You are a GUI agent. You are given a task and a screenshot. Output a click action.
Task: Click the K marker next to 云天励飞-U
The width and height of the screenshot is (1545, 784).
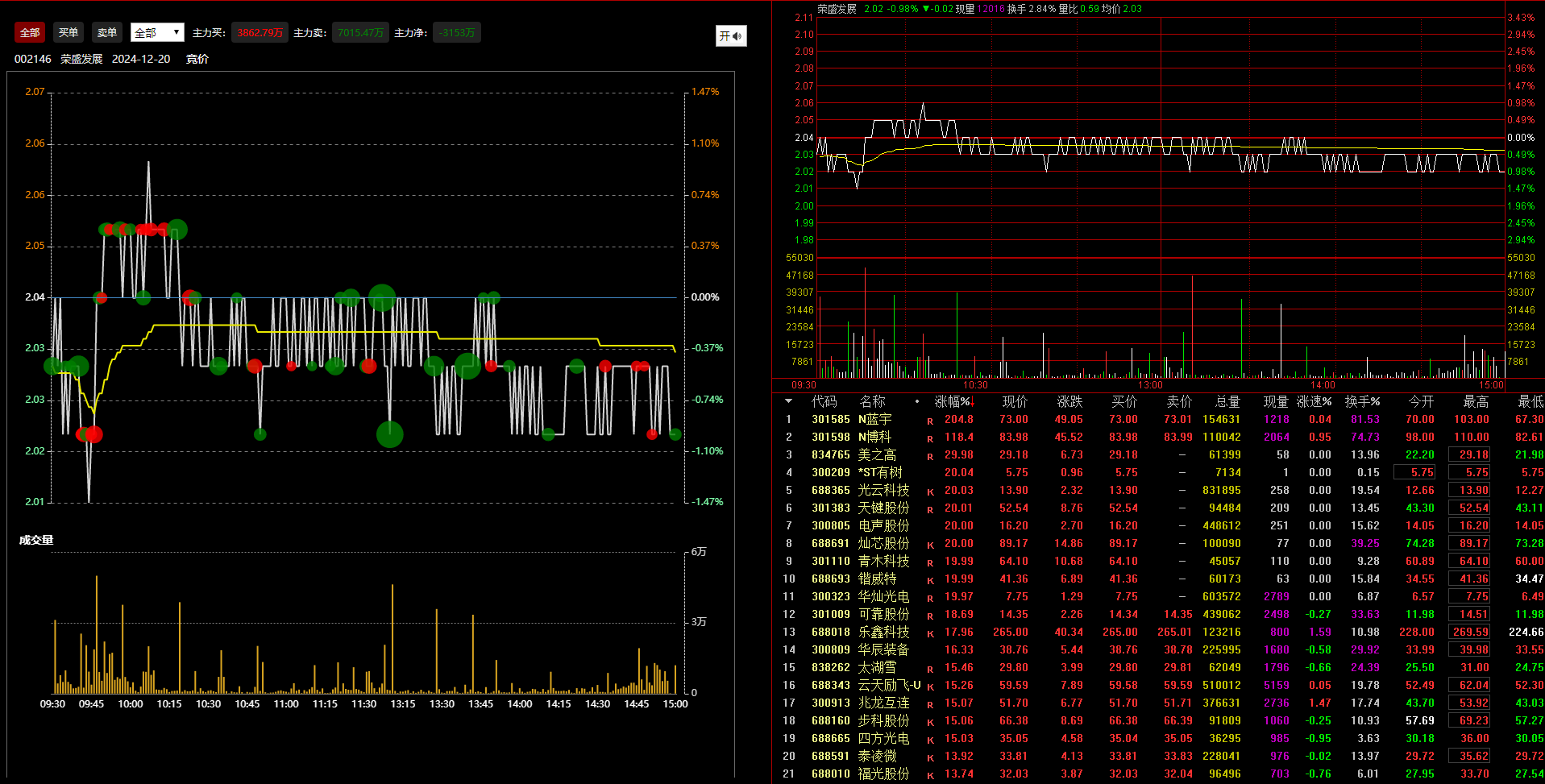(x=930, y=687)
